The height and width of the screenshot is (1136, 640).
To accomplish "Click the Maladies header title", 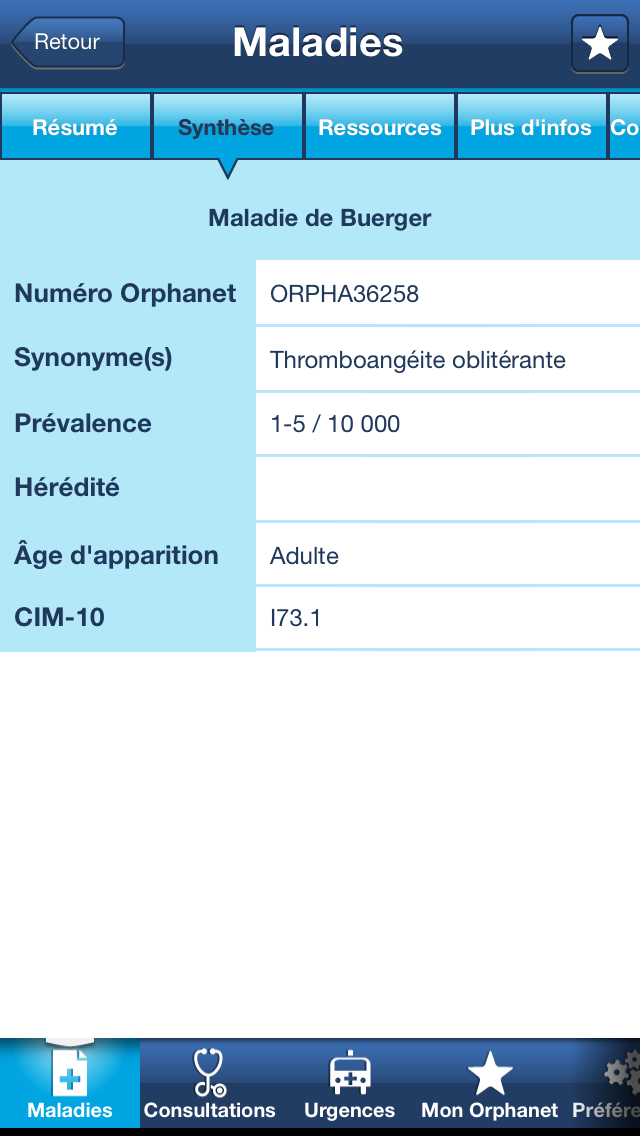I will point(318,43).
